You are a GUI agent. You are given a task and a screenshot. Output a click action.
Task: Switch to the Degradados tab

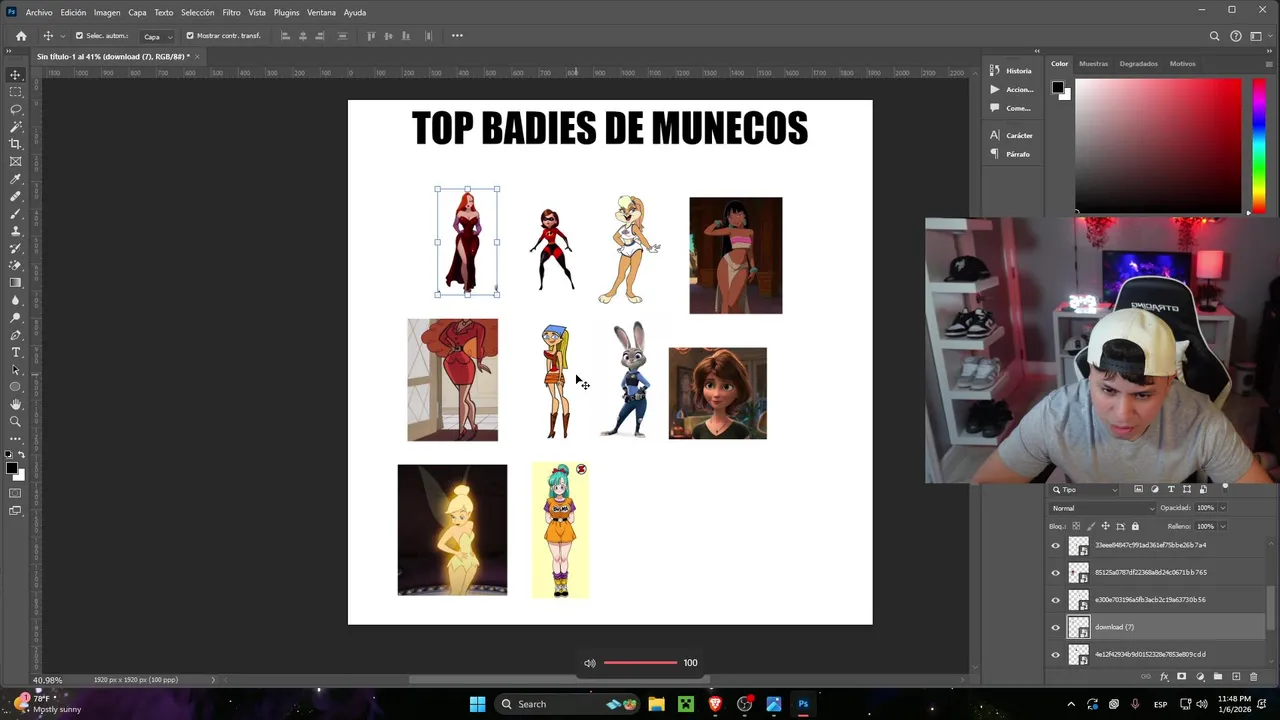point(1138,64)
